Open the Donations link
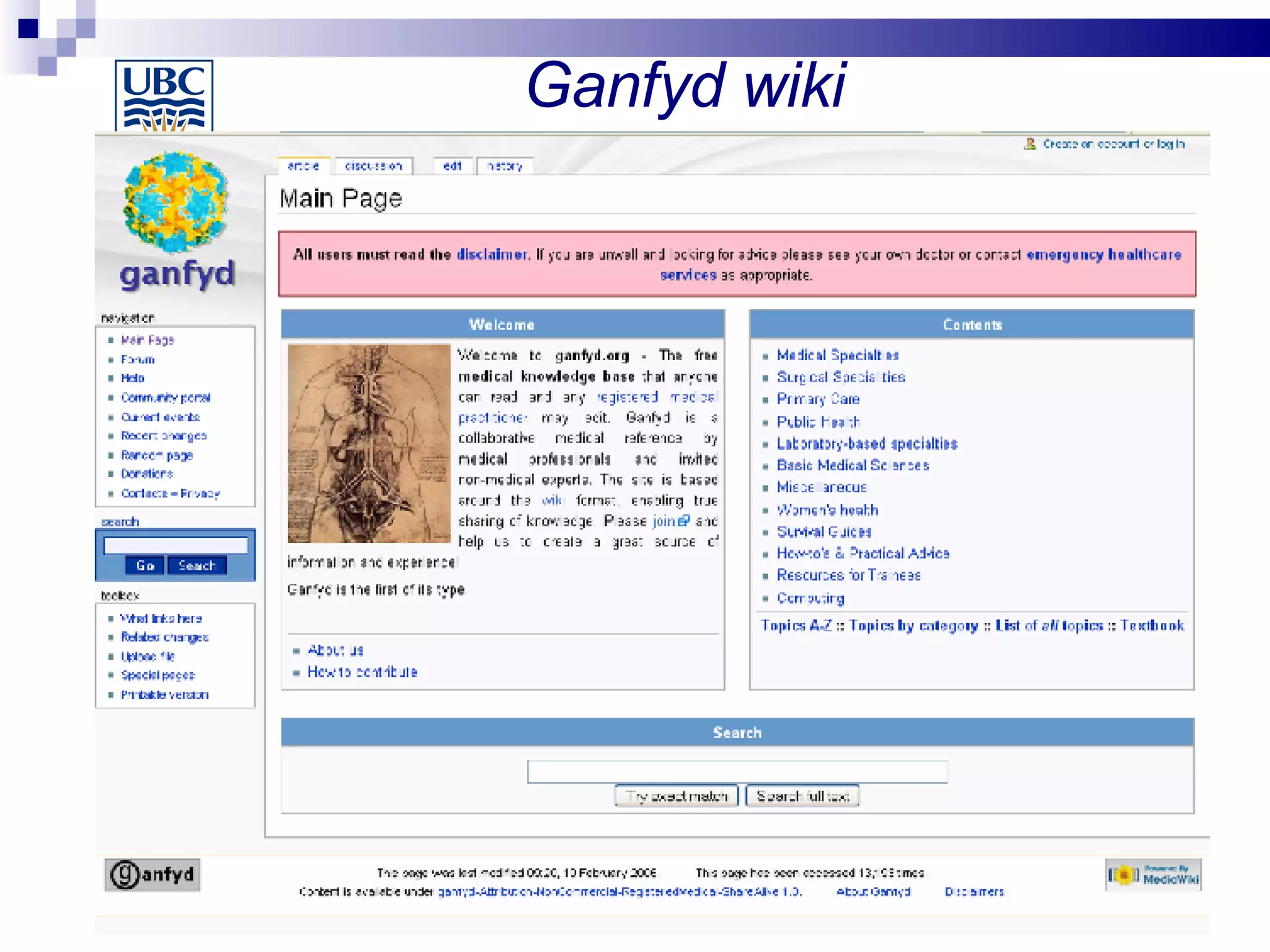Screen dimensions: 1270x952 147,474
